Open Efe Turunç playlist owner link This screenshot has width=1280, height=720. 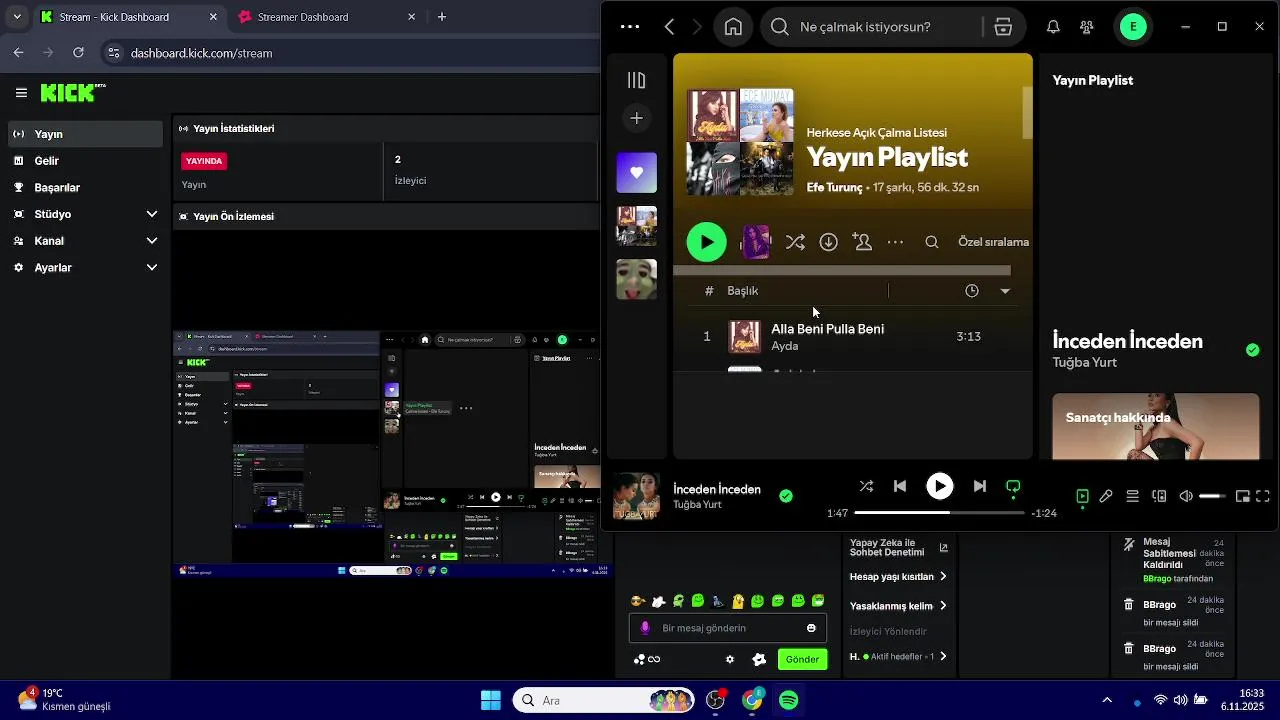coord(834,187)
